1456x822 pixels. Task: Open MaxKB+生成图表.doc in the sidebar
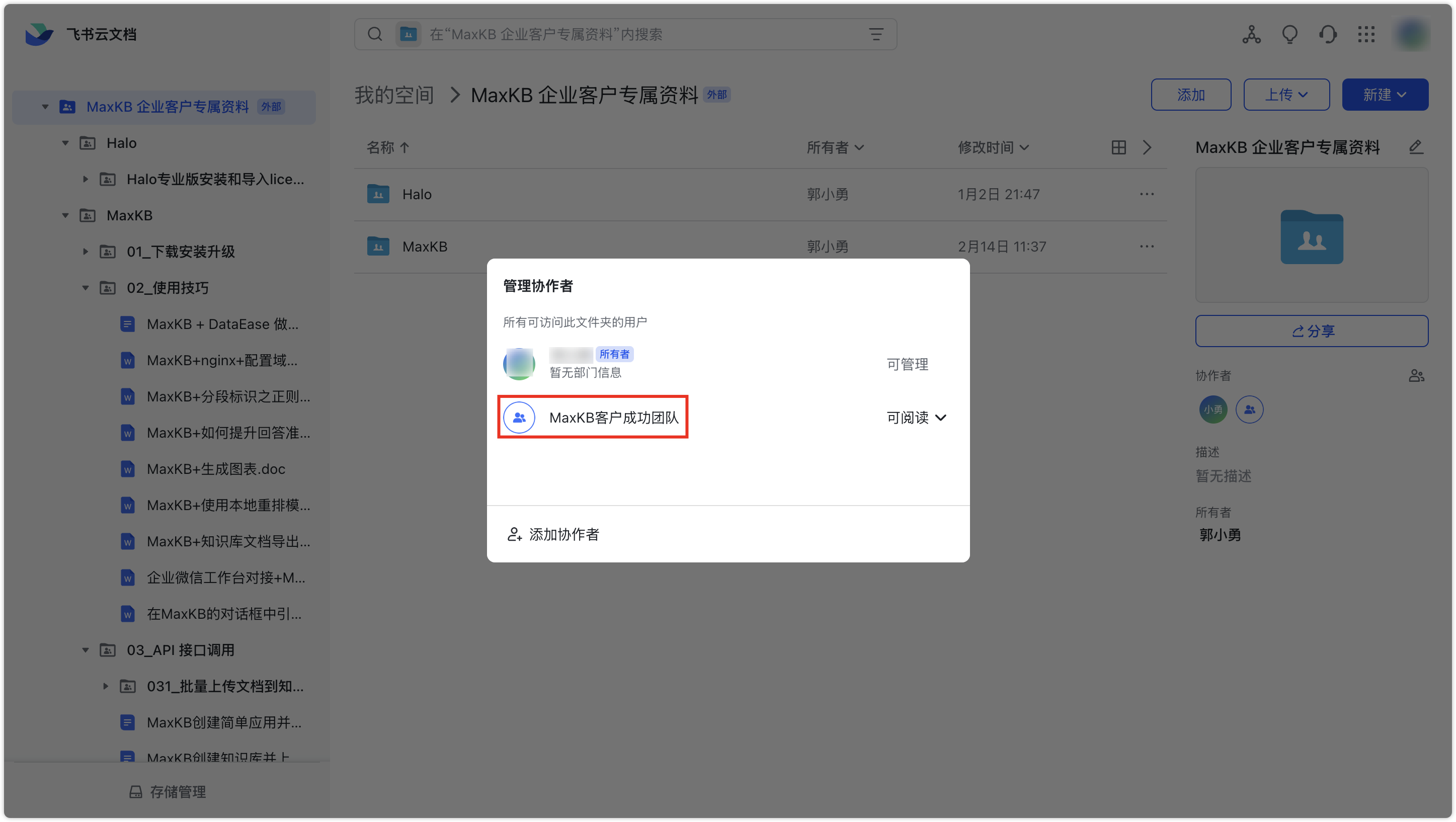pyautogui.click(x=215, y=469)
